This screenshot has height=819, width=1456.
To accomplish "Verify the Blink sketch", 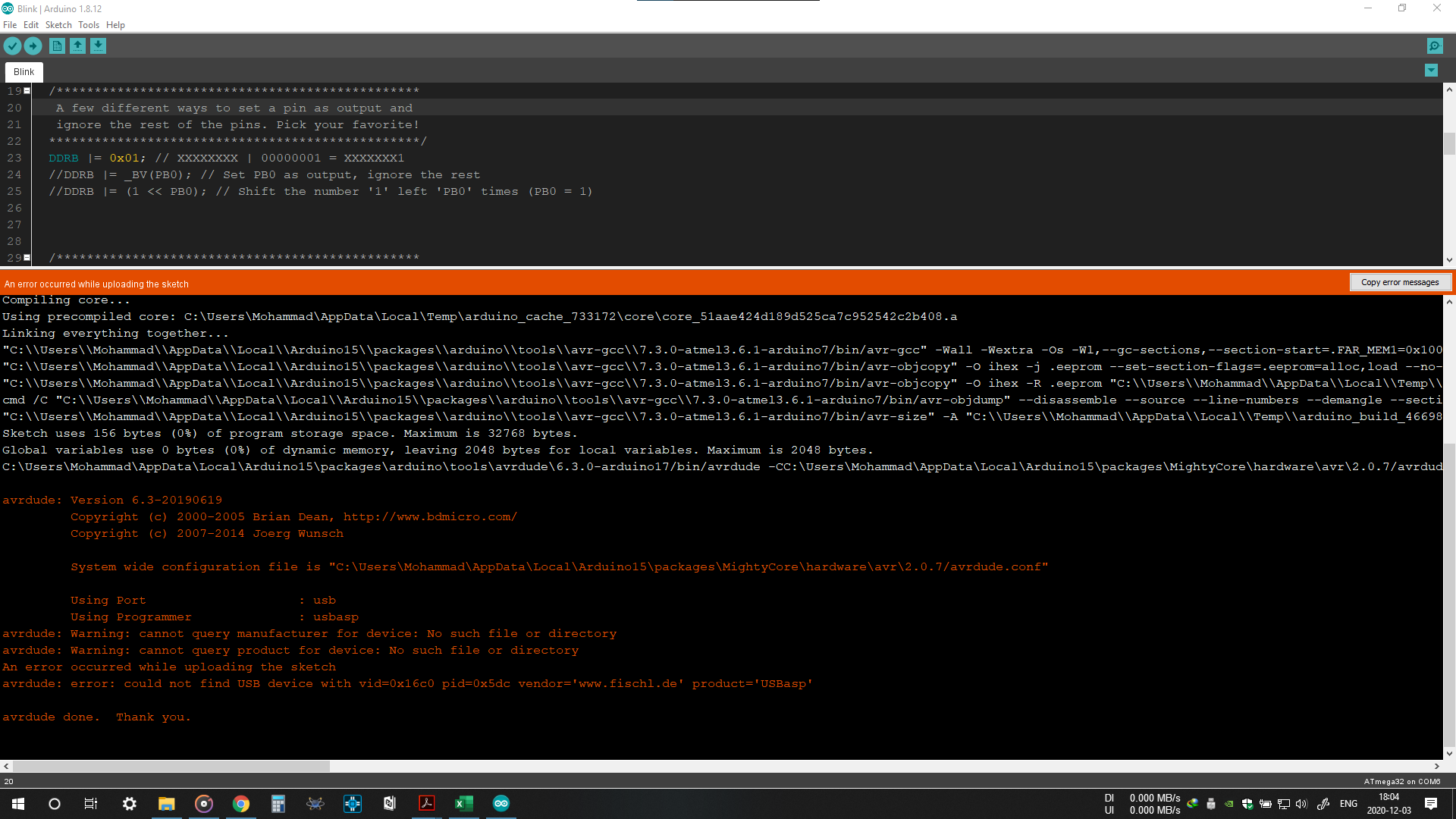I will click(x=12, y=45).
